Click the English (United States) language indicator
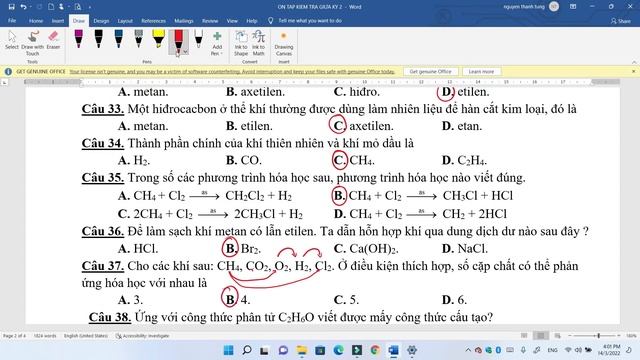The width and height of the screenshot is (640, 360). click(86, 336)
